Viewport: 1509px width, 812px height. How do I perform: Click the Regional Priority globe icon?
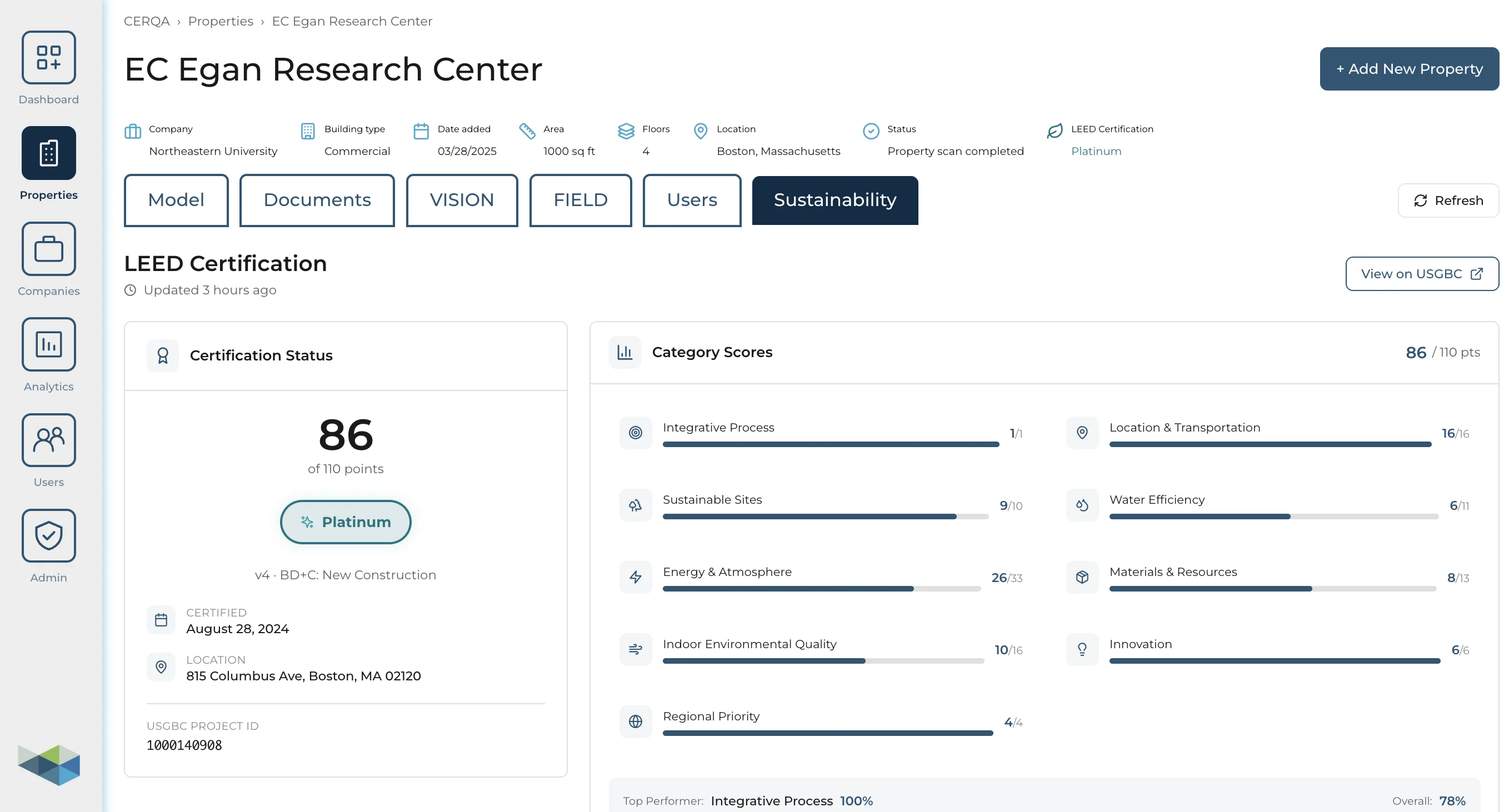pos(635,721)
